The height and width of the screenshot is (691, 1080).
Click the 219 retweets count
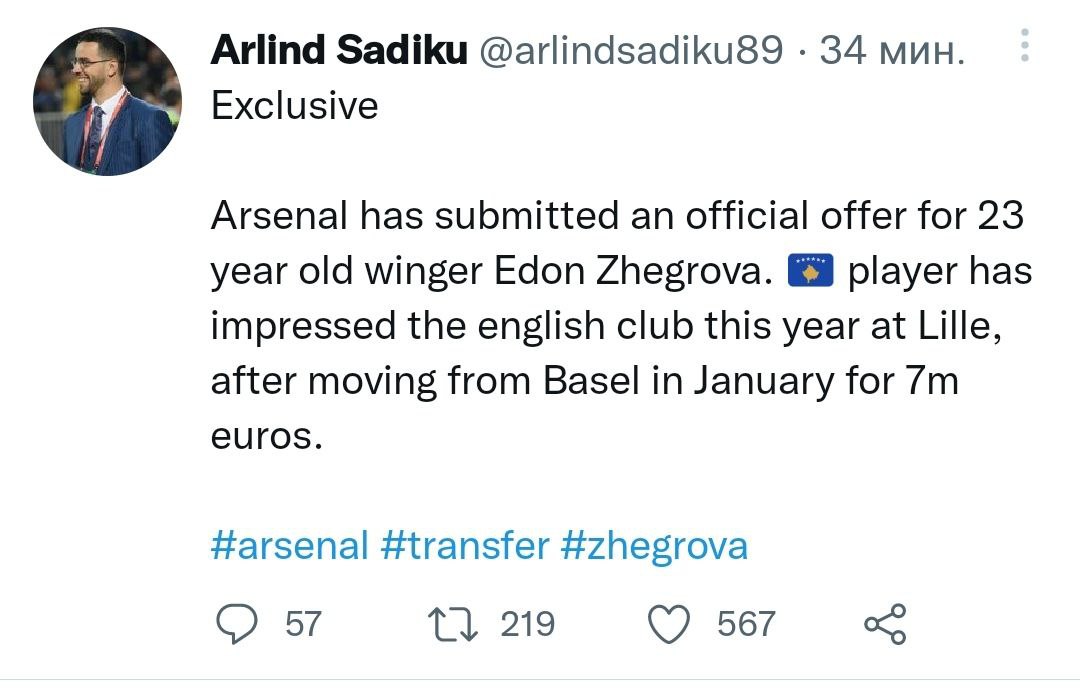tap(527, 624)
